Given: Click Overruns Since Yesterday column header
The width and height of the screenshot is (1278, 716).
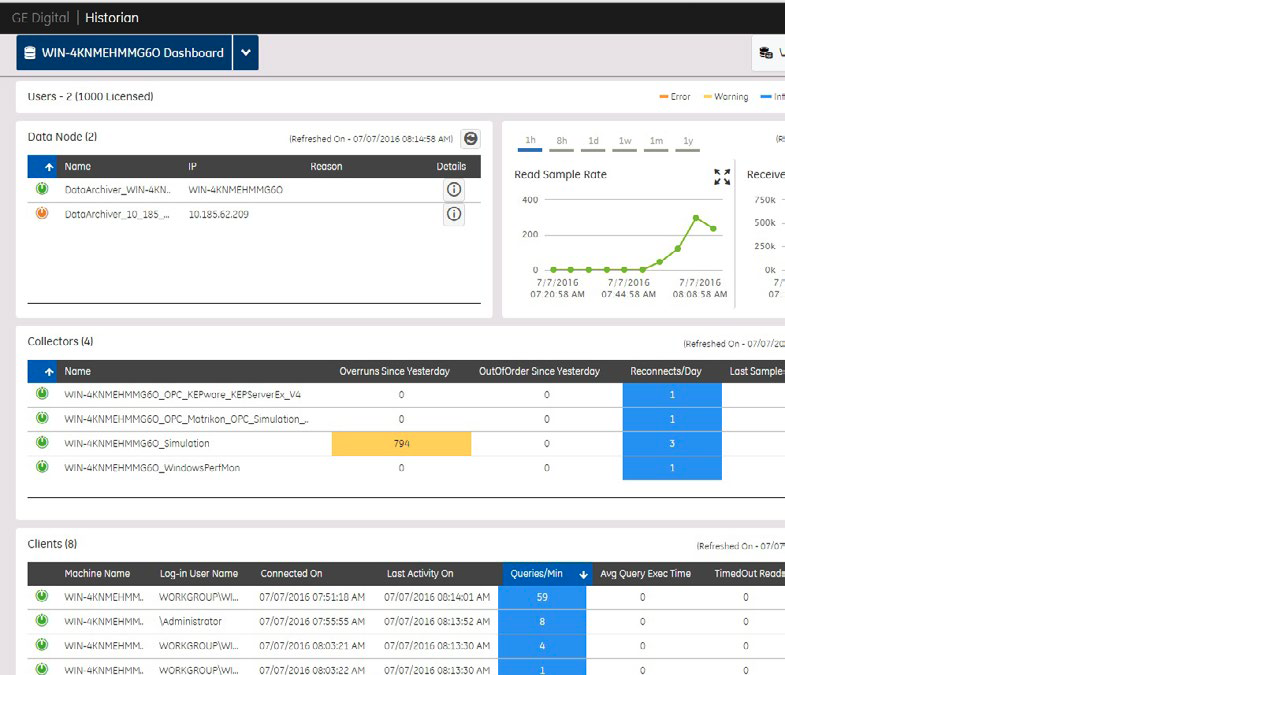Looking at the screenshot, I should (x=394, y=372).
